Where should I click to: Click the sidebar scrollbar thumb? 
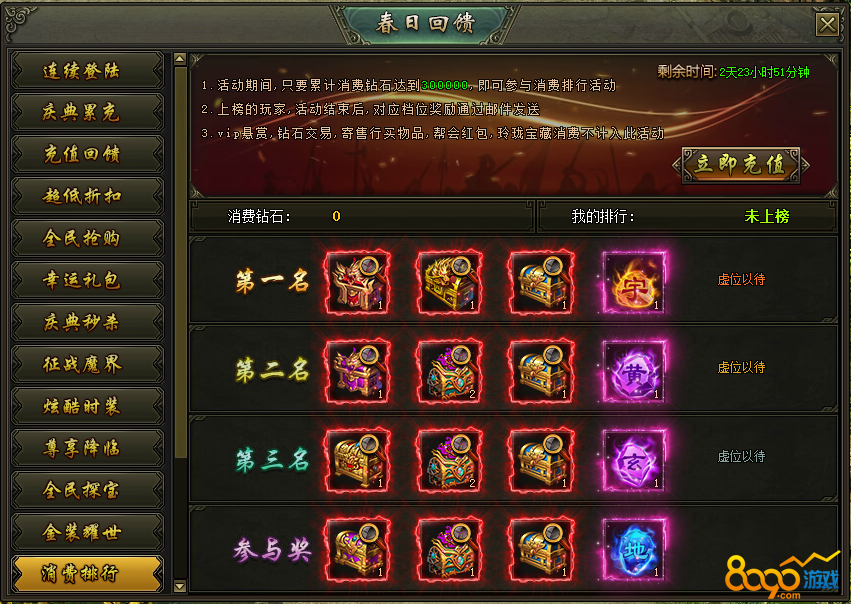[180, 263]
